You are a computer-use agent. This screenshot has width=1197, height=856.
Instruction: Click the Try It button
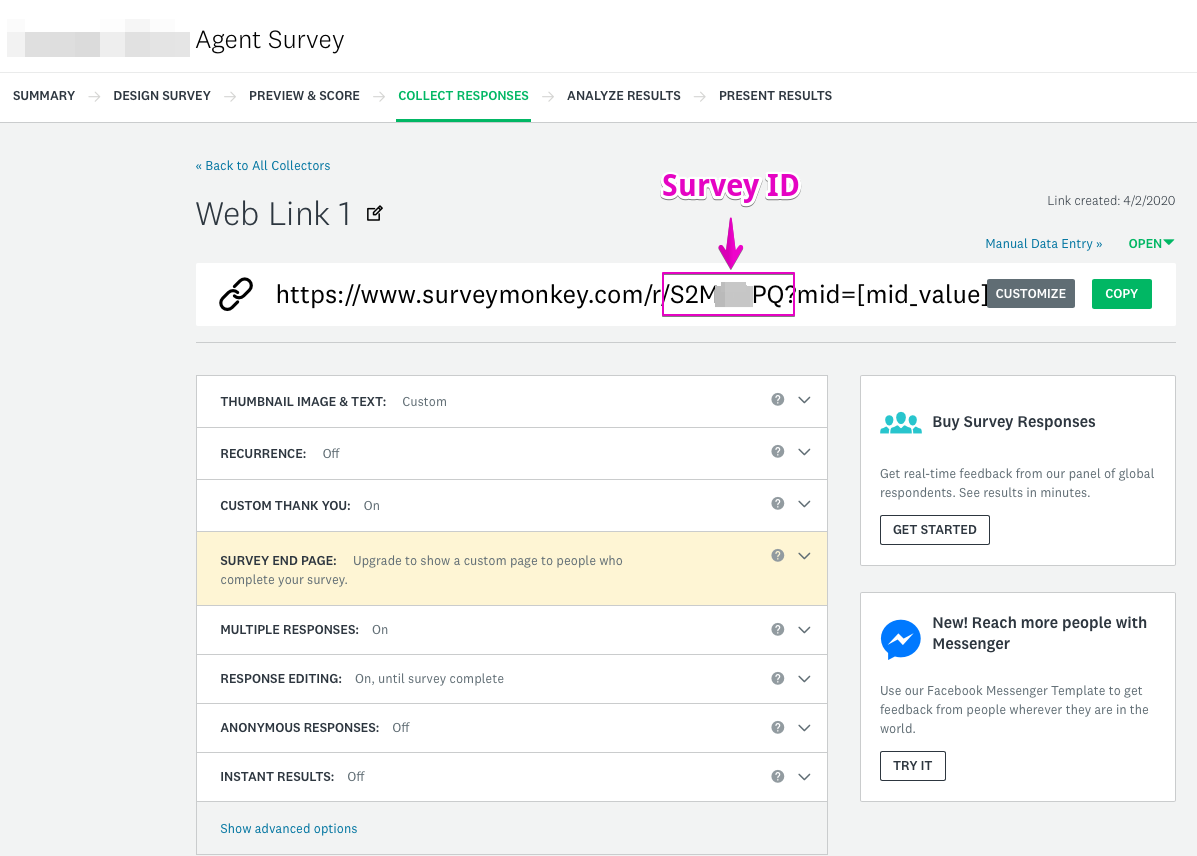(912, 766)
